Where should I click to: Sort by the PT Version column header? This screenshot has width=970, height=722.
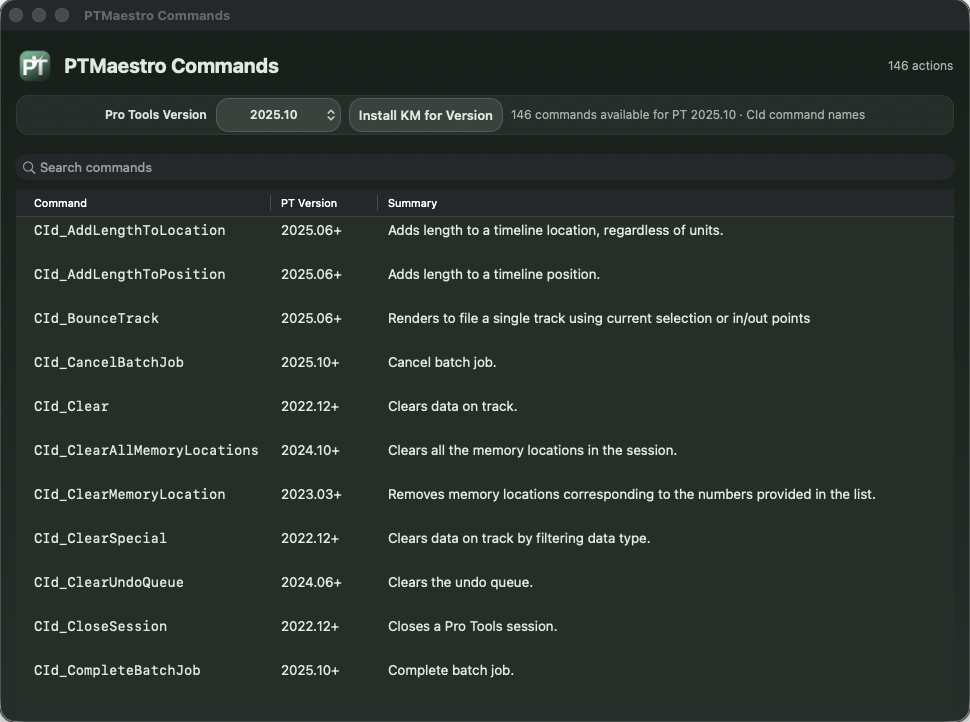pos(309,203)
